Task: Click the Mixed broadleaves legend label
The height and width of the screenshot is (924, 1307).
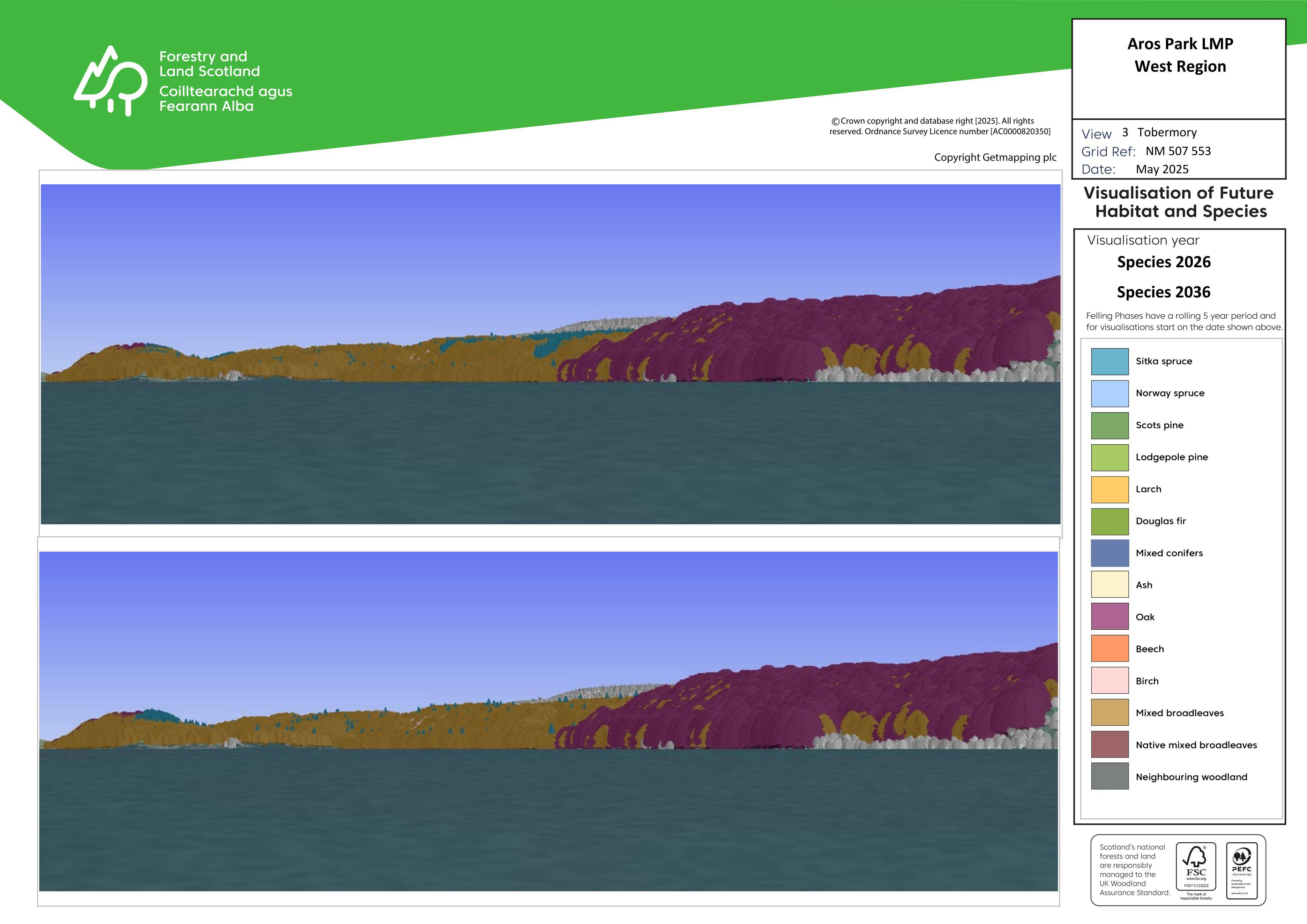Action: click(x=1179, y=713)
